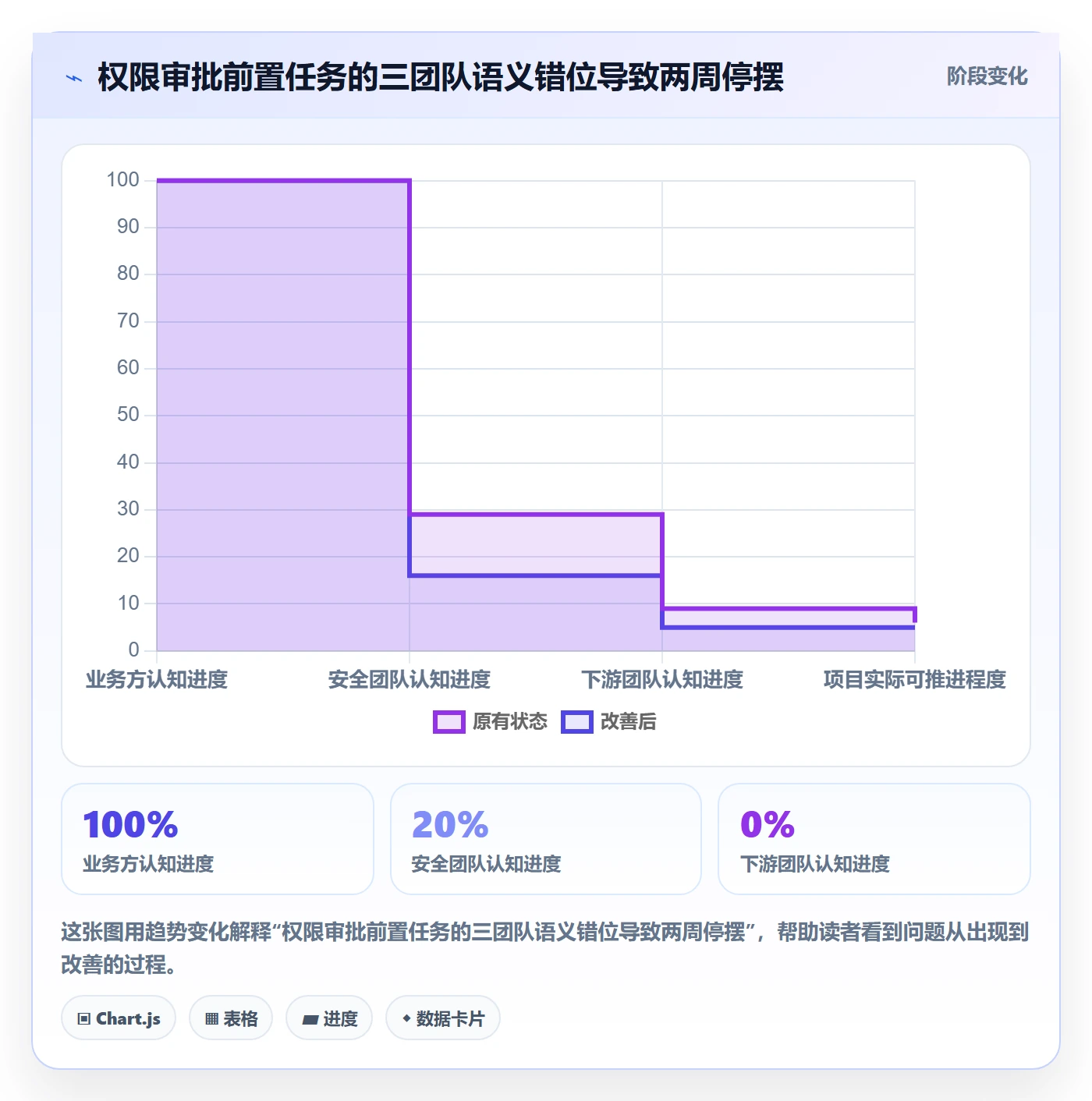Select the 进度 tag

[329, 1018]
